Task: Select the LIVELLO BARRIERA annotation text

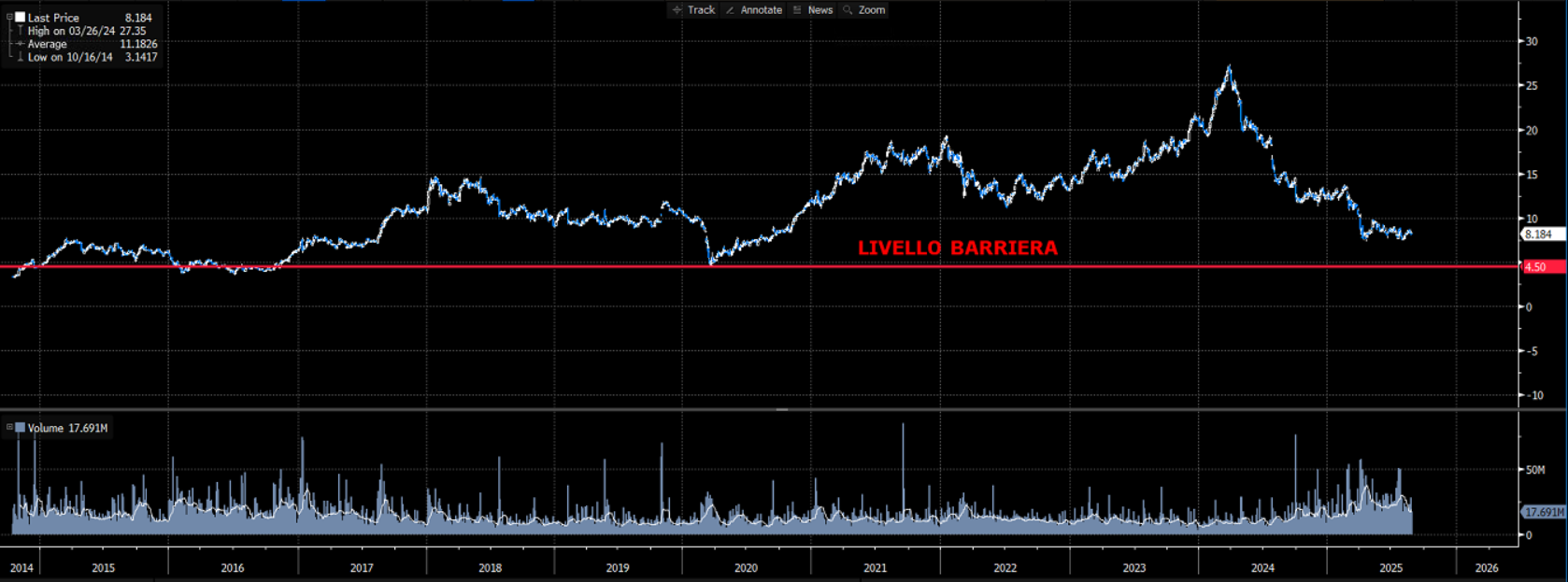Action: click(x=958, y=248)
